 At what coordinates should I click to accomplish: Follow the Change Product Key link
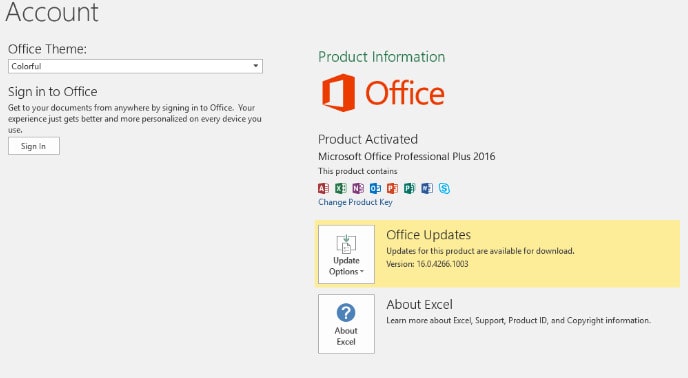(355, 202)
